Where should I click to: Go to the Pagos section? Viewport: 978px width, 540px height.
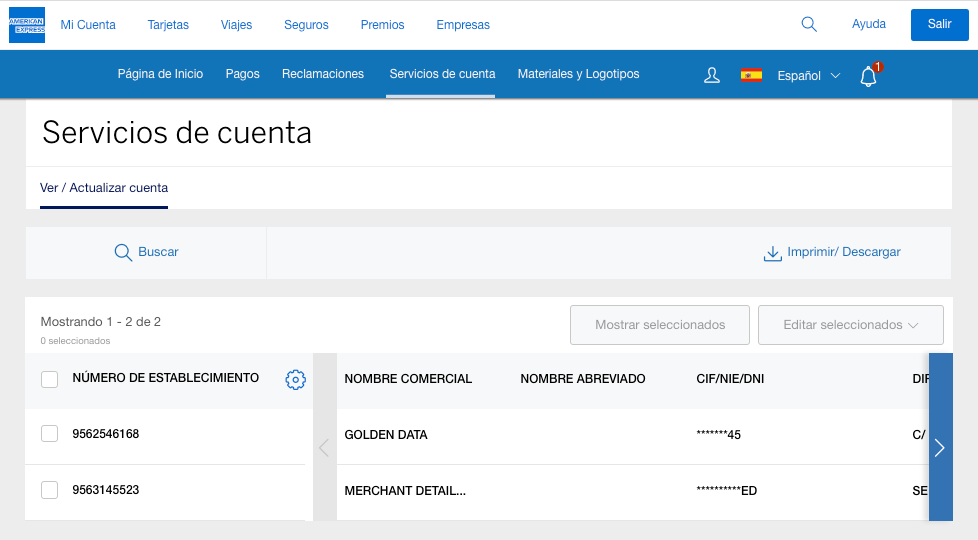(243, 74)
